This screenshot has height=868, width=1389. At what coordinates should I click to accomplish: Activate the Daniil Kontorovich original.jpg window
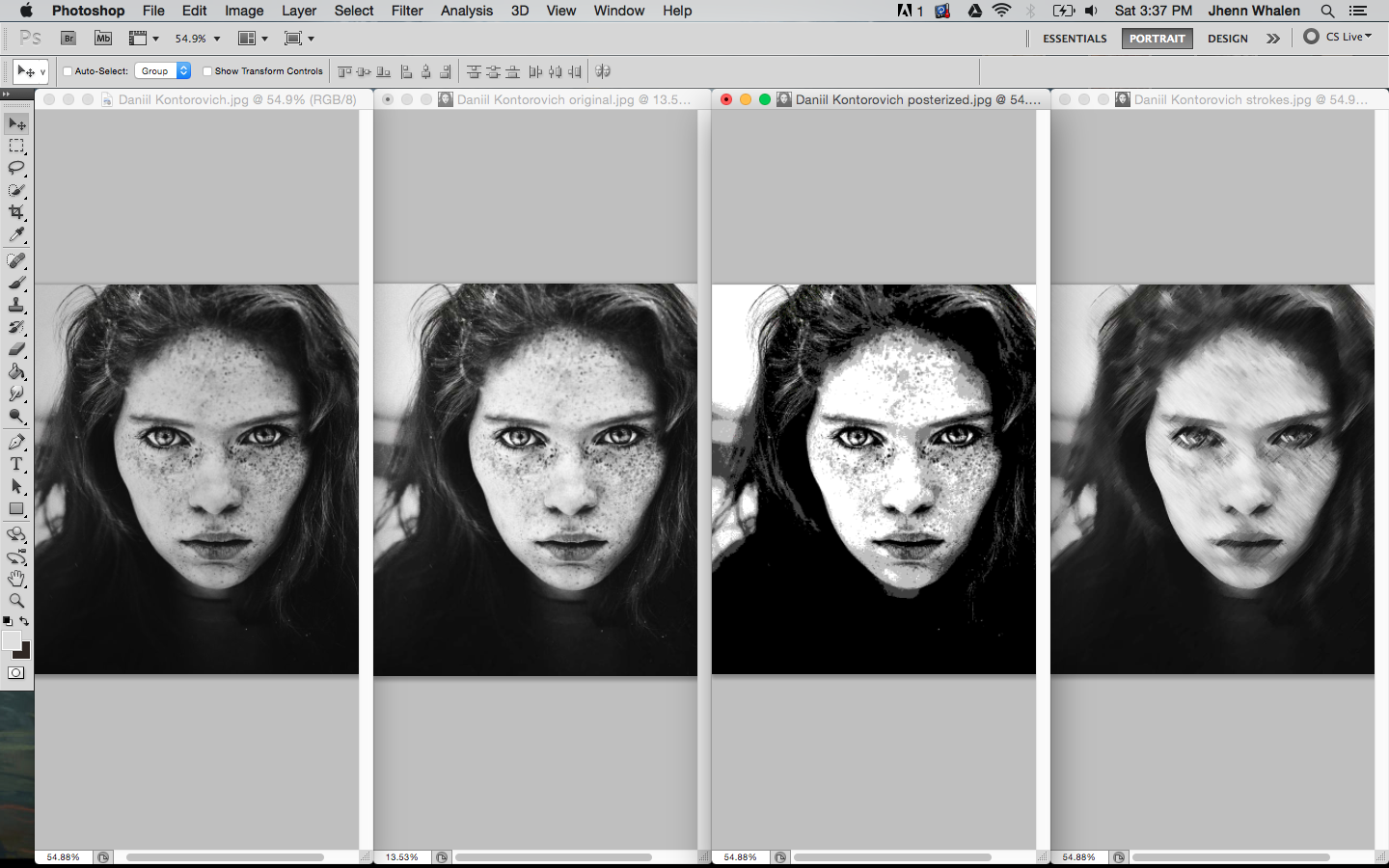tap(574, 99)
